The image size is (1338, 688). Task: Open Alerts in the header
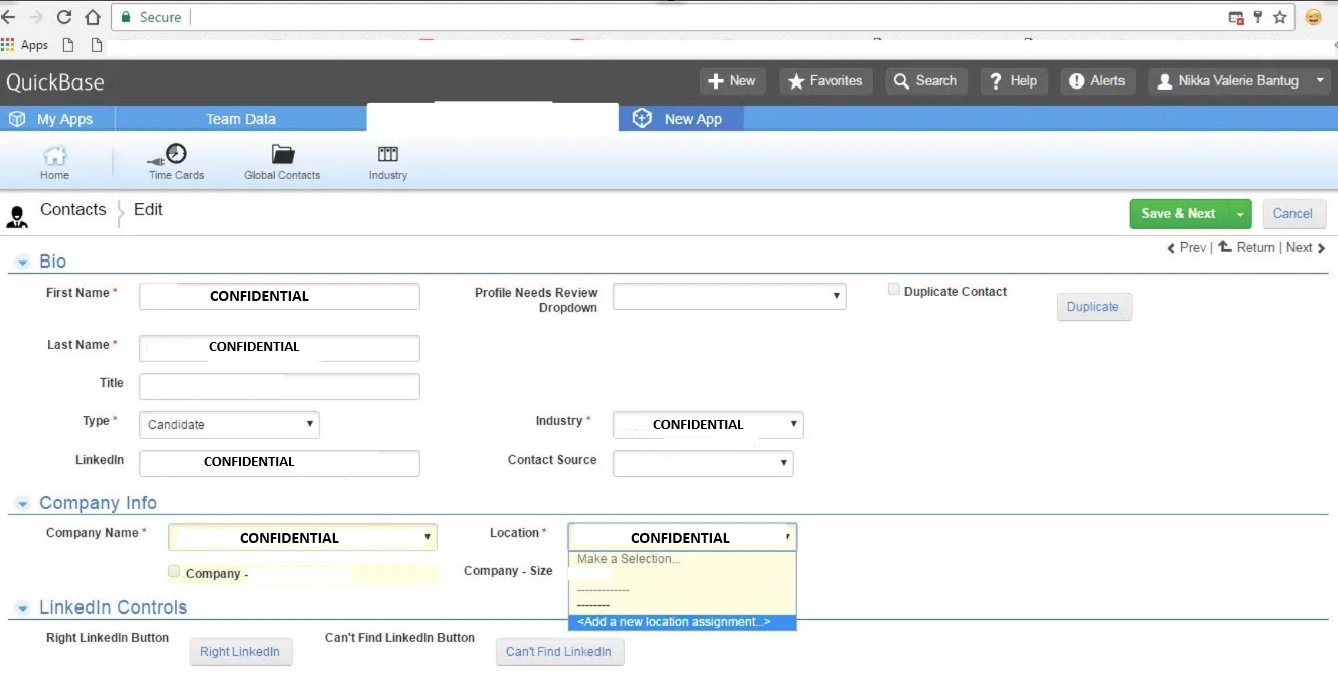[1097, 81]
